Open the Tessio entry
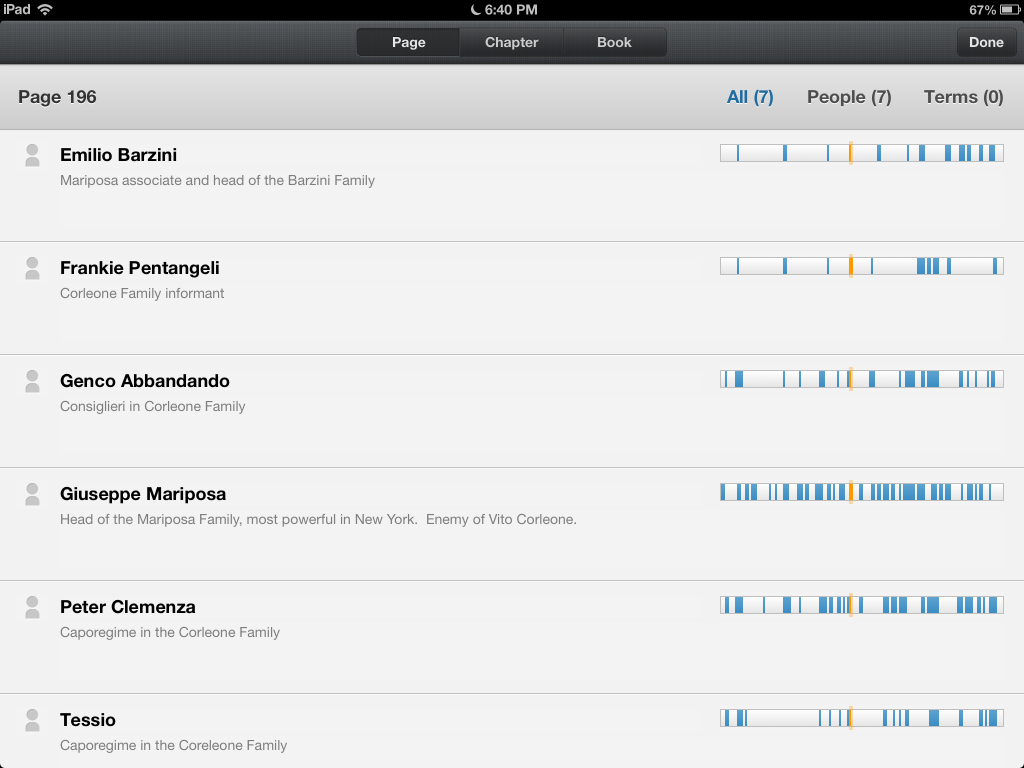 point(512,731)
